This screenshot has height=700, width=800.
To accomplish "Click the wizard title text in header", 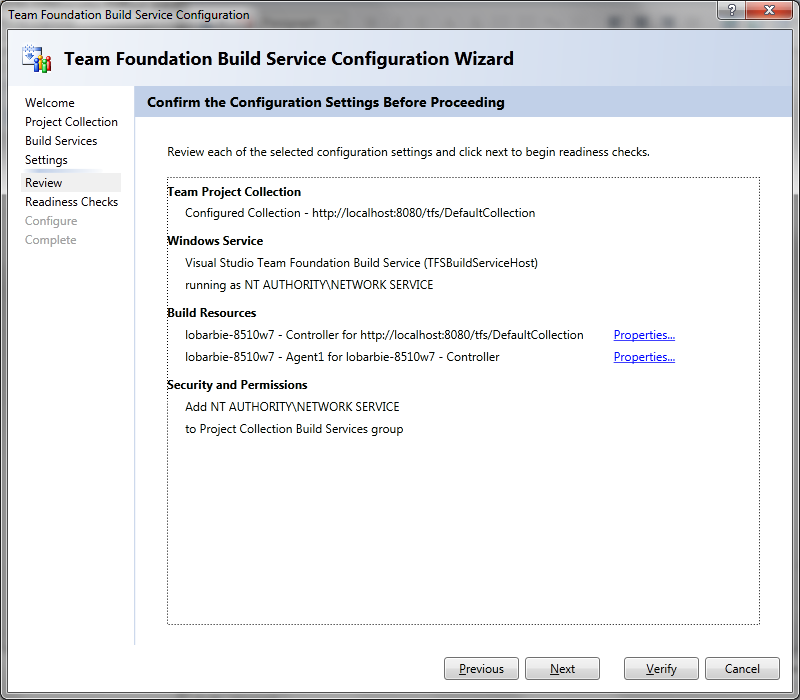I will (289, 59).
